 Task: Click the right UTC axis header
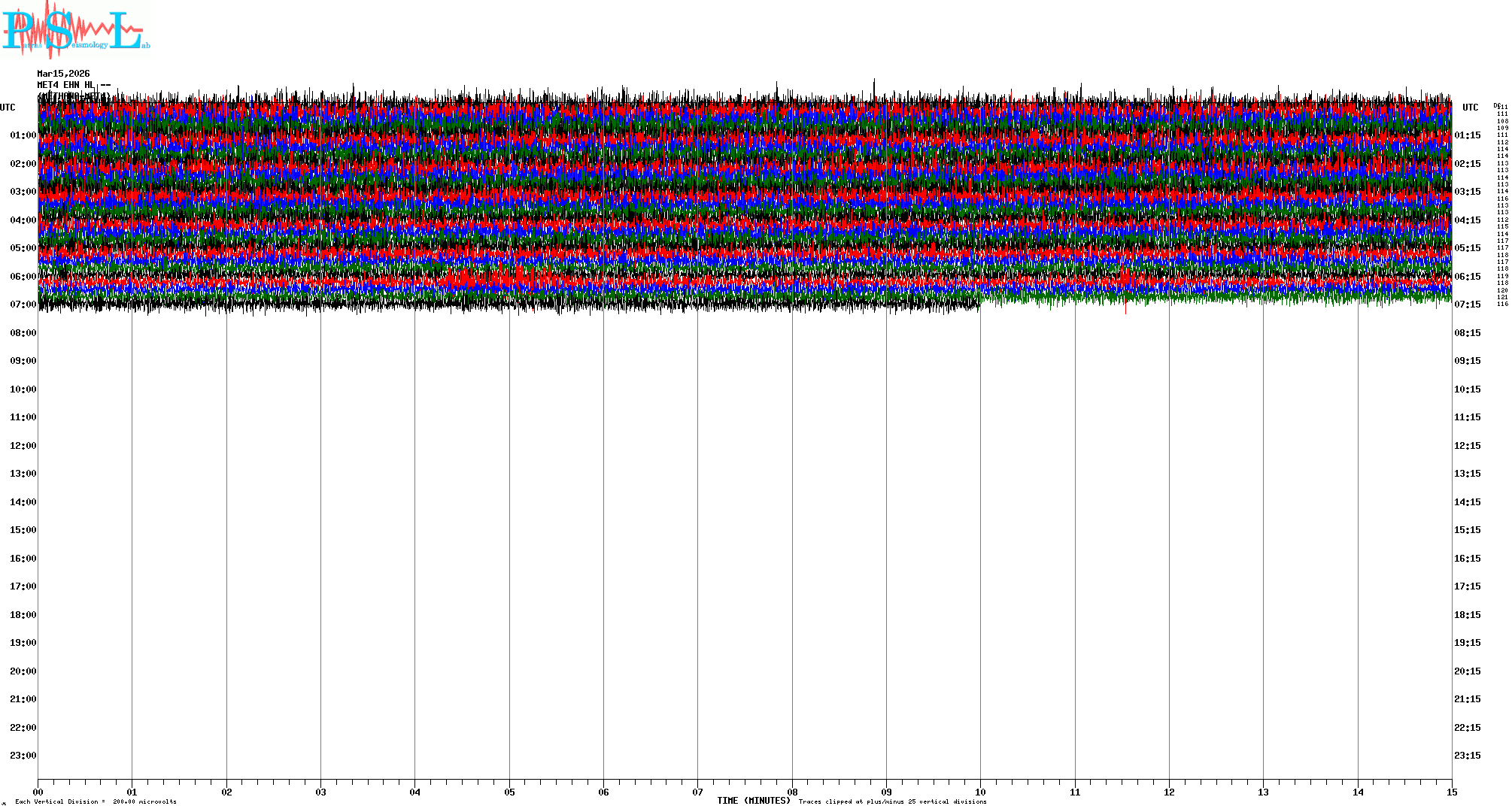point(1470,108)
